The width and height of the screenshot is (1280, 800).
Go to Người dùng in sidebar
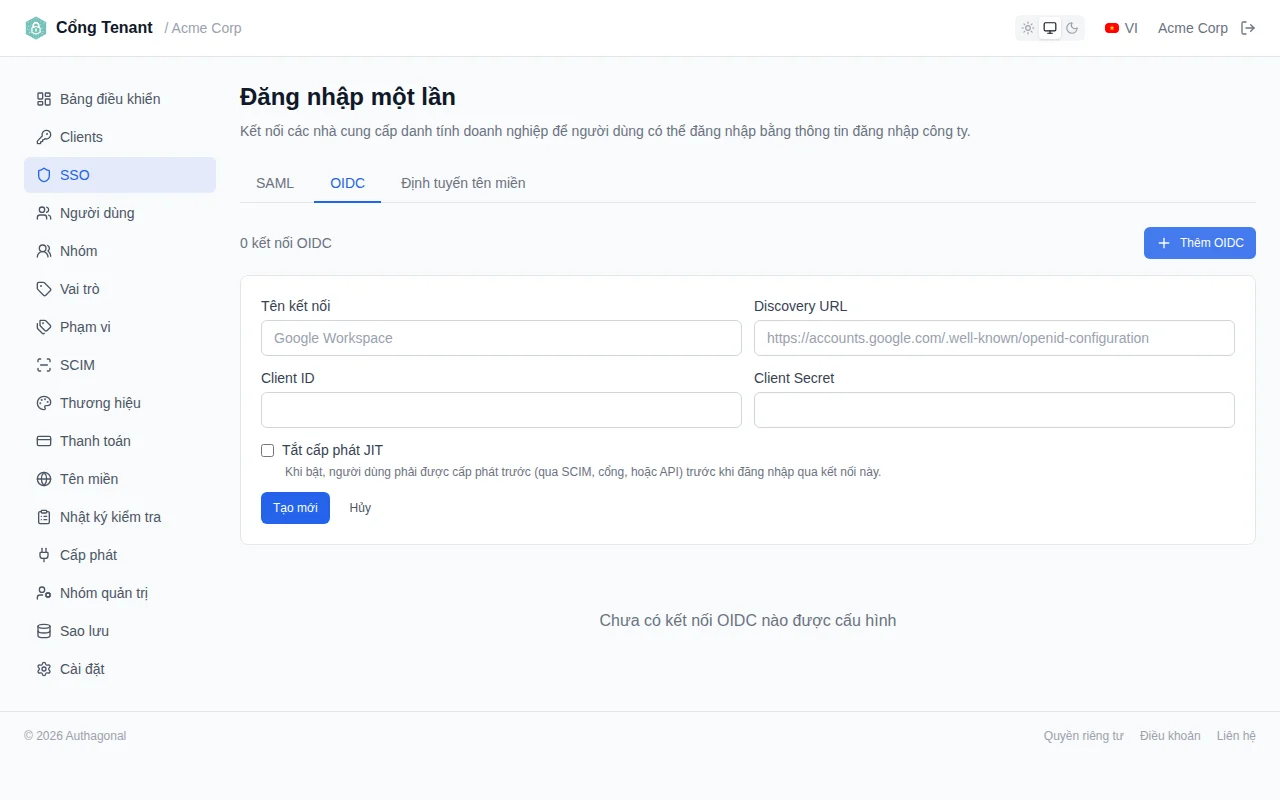click(x=120, y=213)
